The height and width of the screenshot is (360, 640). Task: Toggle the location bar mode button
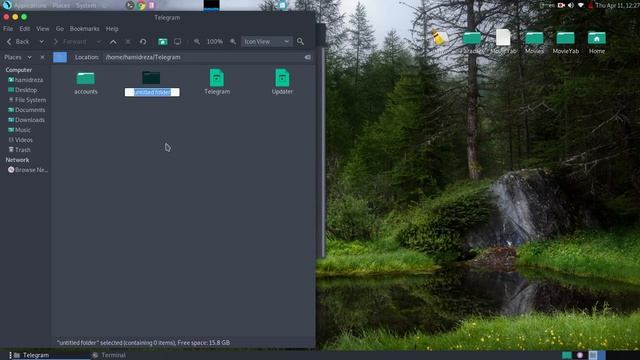tap(60, 58)
